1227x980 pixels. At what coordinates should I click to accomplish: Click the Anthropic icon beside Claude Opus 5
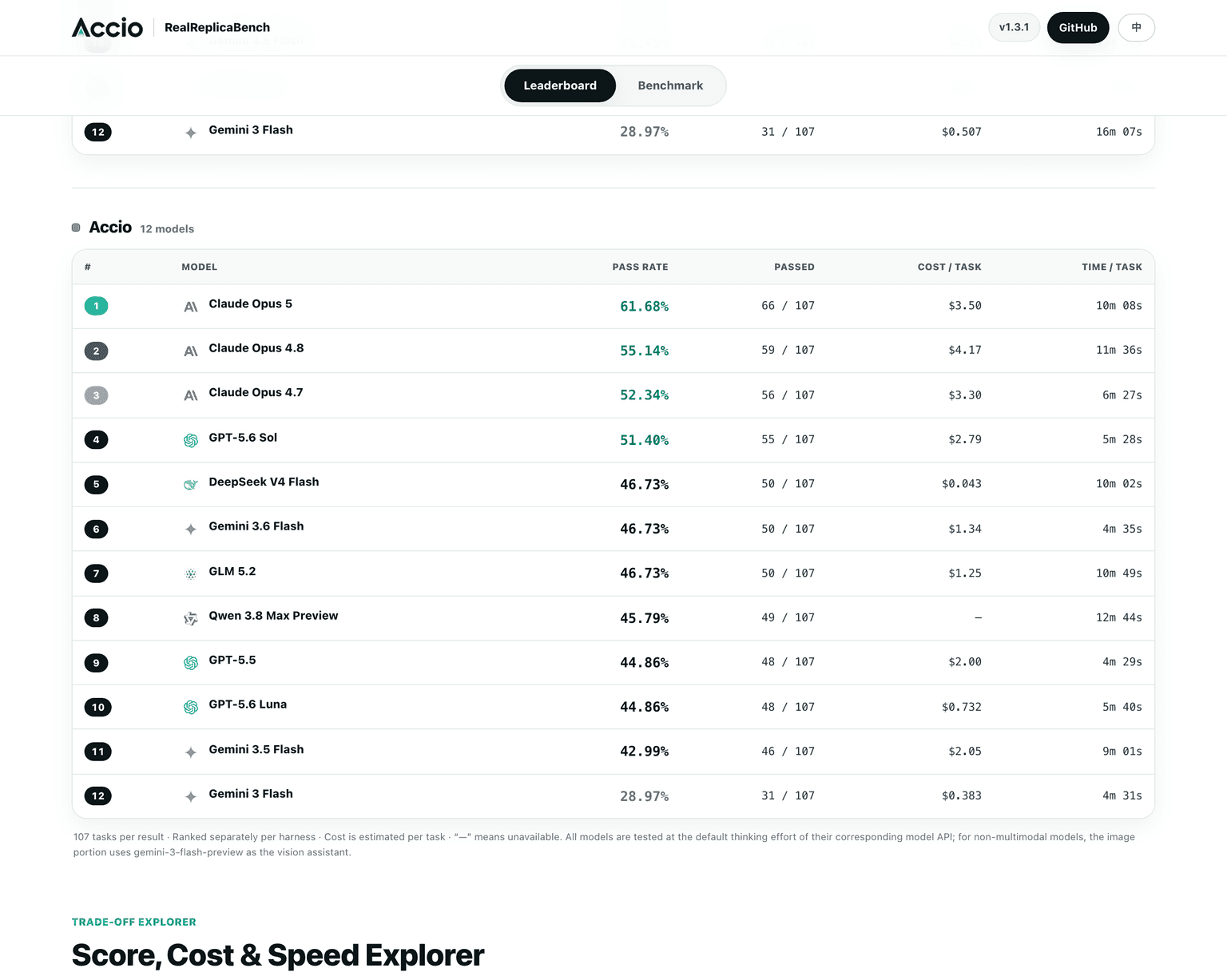(191, 307)
